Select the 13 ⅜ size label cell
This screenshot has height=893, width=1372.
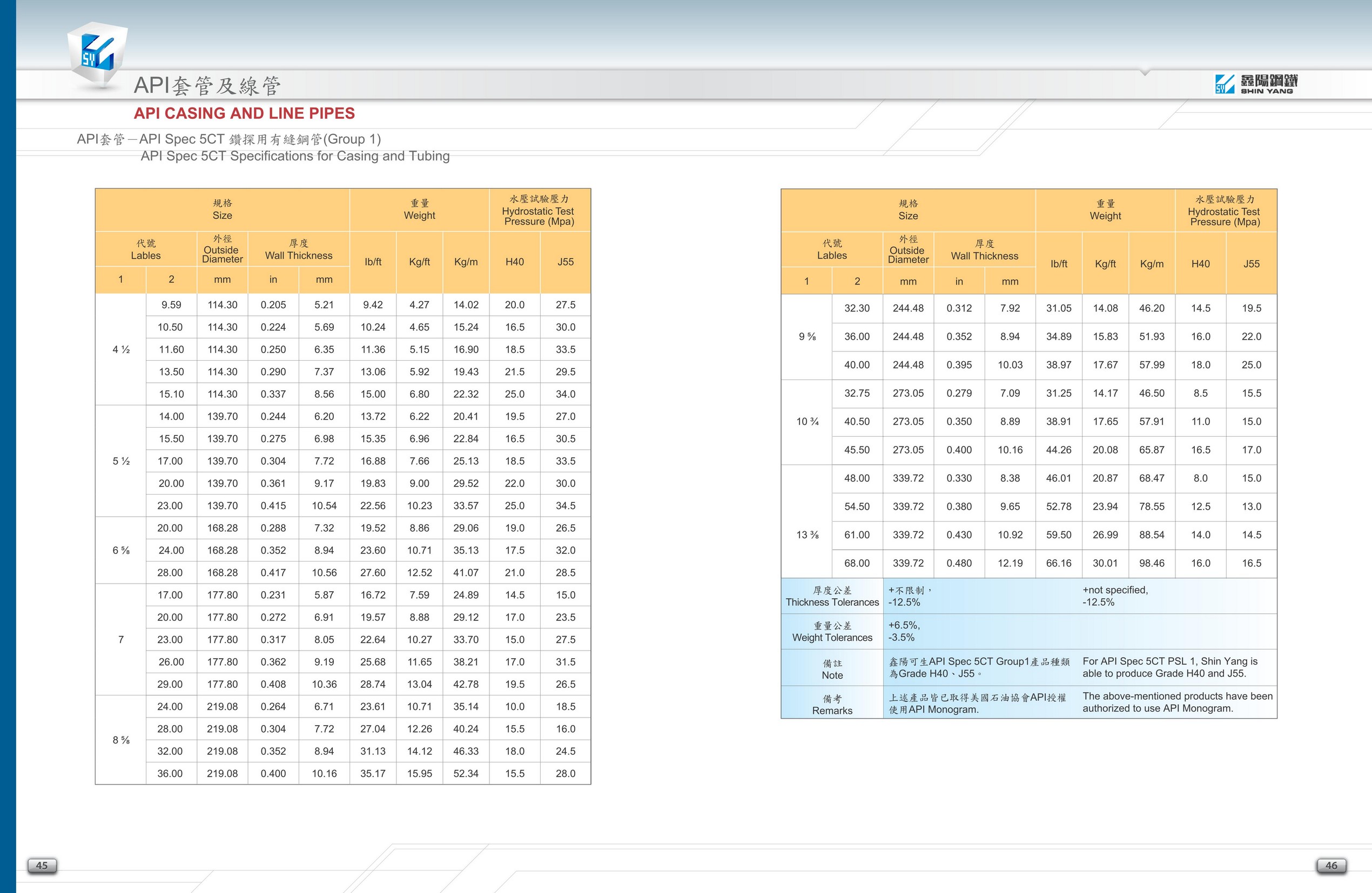[x=807, y=535]
